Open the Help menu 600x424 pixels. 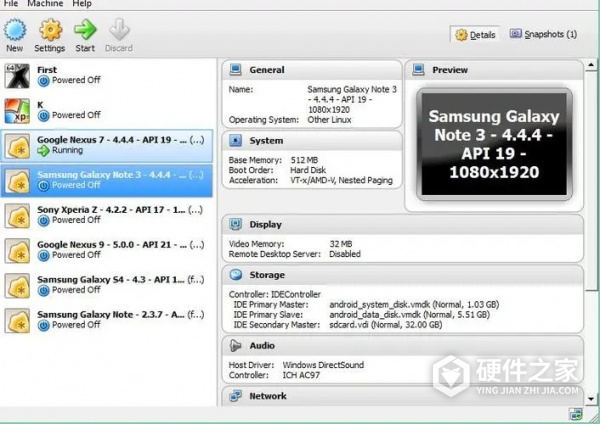(x=81, y=4)
